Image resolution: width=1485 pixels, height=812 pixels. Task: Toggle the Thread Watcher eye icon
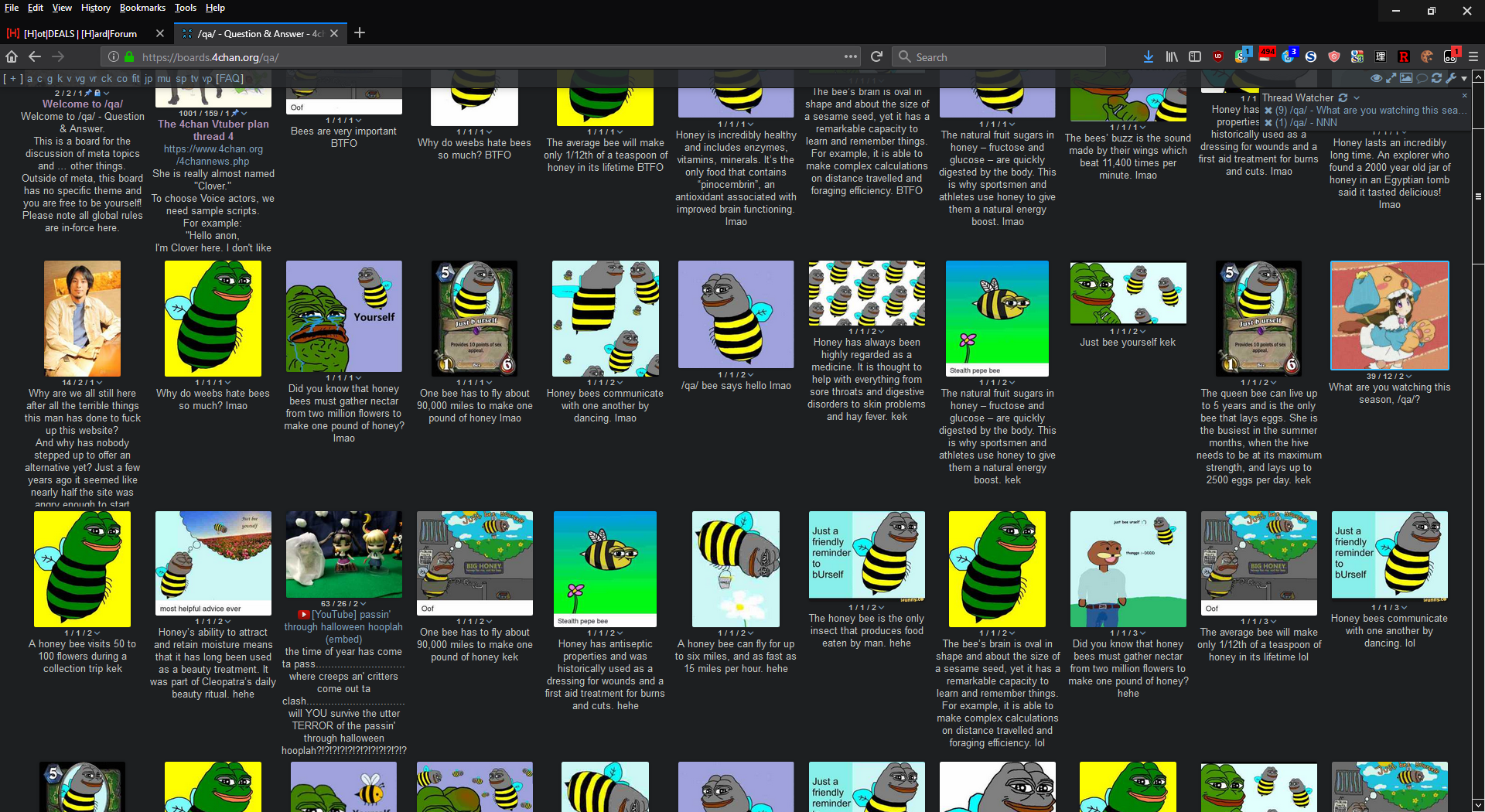pos(1376,78)
